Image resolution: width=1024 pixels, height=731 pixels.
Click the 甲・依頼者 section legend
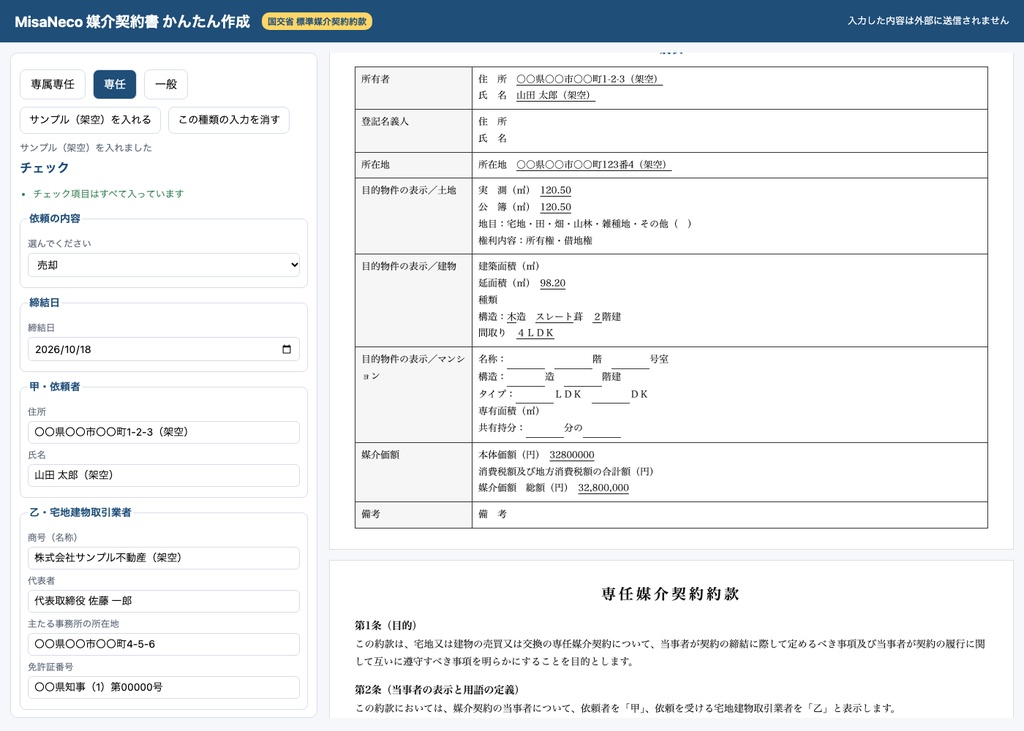pos(55,387)
